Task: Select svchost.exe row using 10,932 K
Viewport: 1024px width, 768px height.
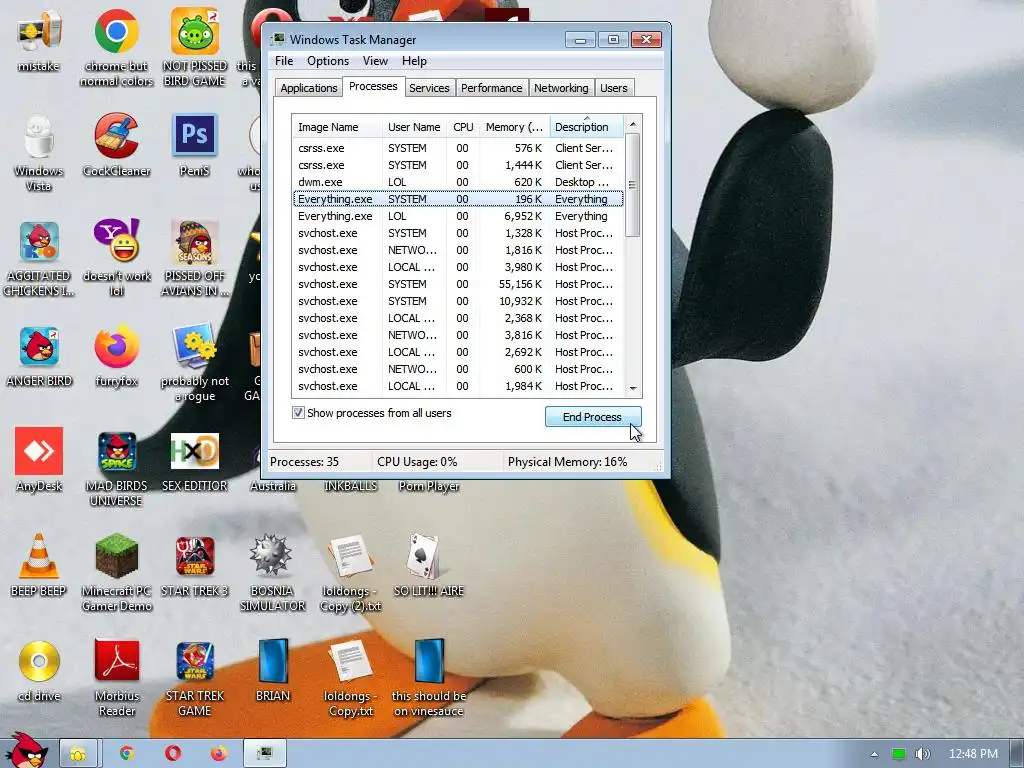Action: [x=458, y=301]
